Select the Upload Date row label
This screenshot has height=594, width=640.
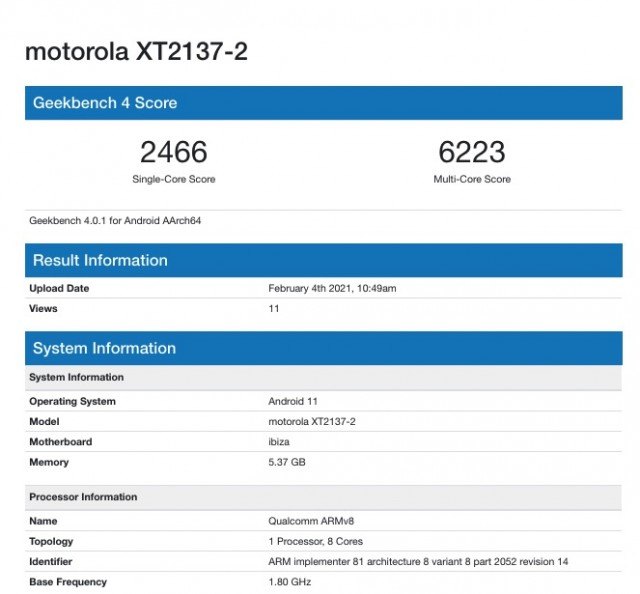60,289
